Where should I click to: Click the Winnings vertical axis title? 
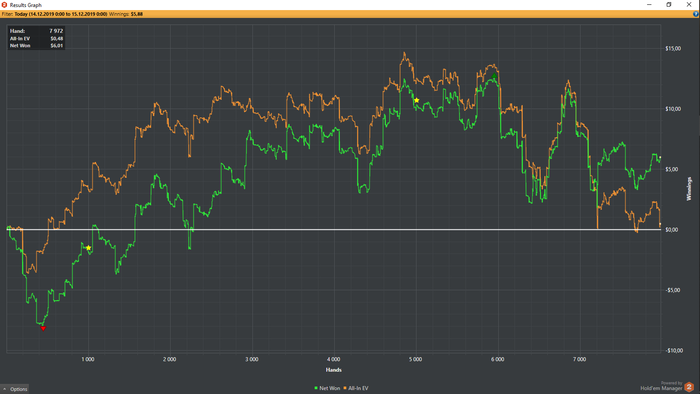[x=689, y=189]
